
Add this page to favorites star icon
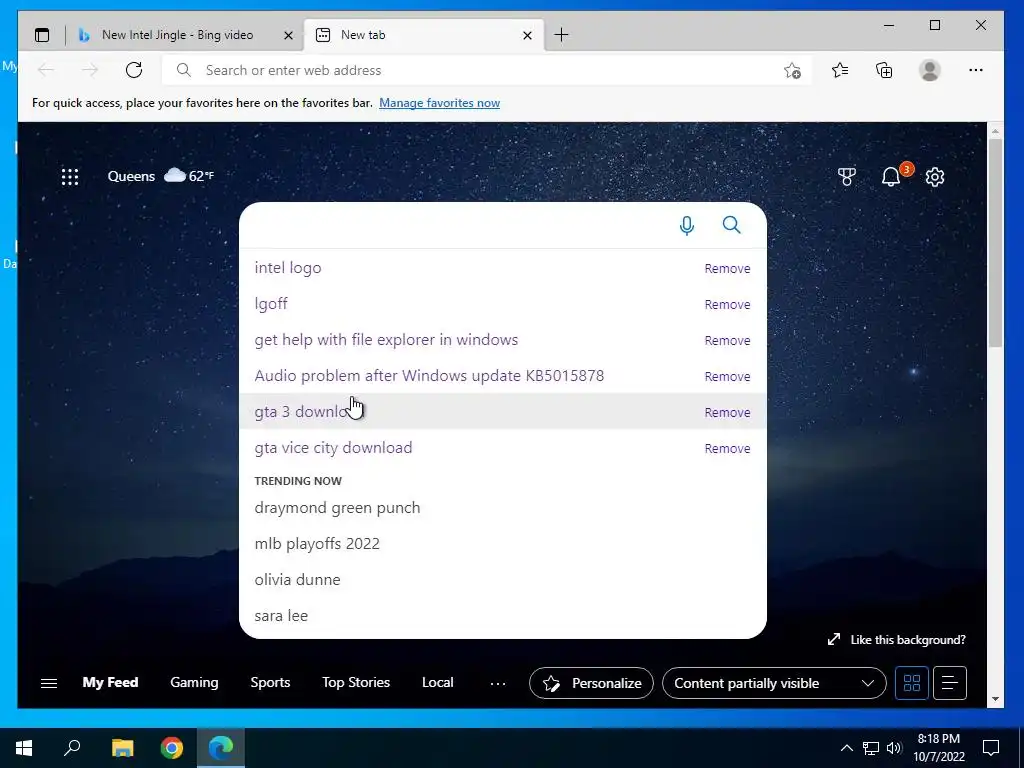tap(792, 70)
